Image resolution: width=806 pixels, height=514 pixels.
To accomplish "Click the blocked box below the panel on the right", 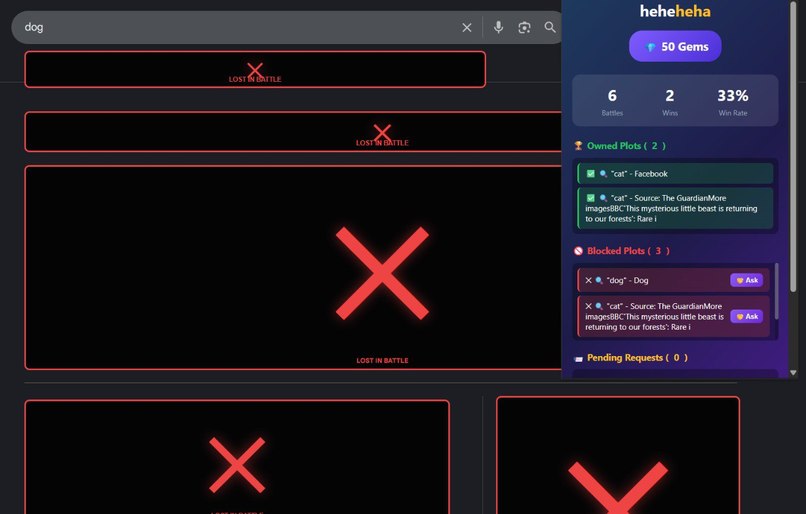I will [618, 455].
